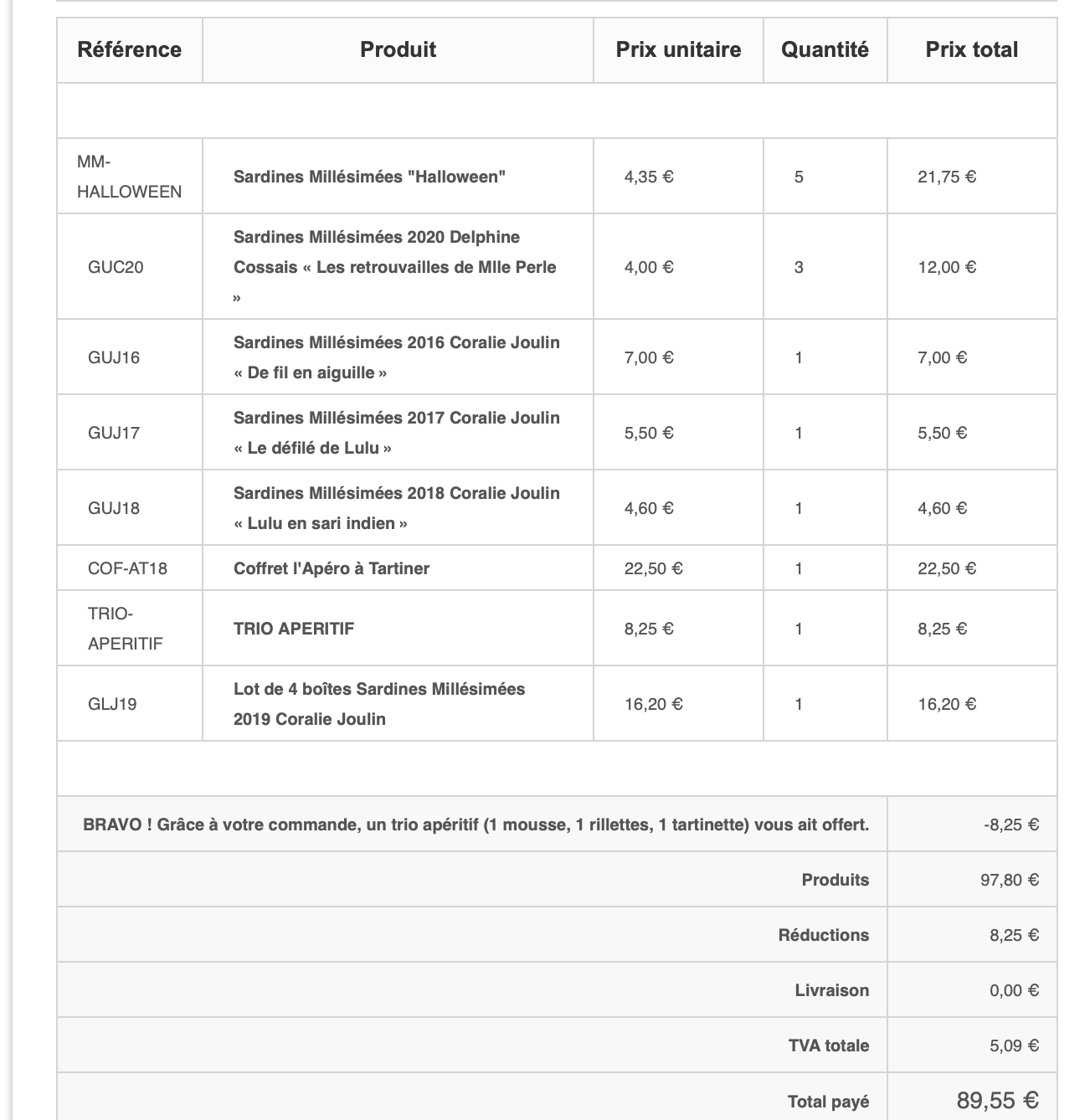Open the Lot de 4 boîtes 2019 product
Screen dimensions: 1090x1120
coord(378,704)
